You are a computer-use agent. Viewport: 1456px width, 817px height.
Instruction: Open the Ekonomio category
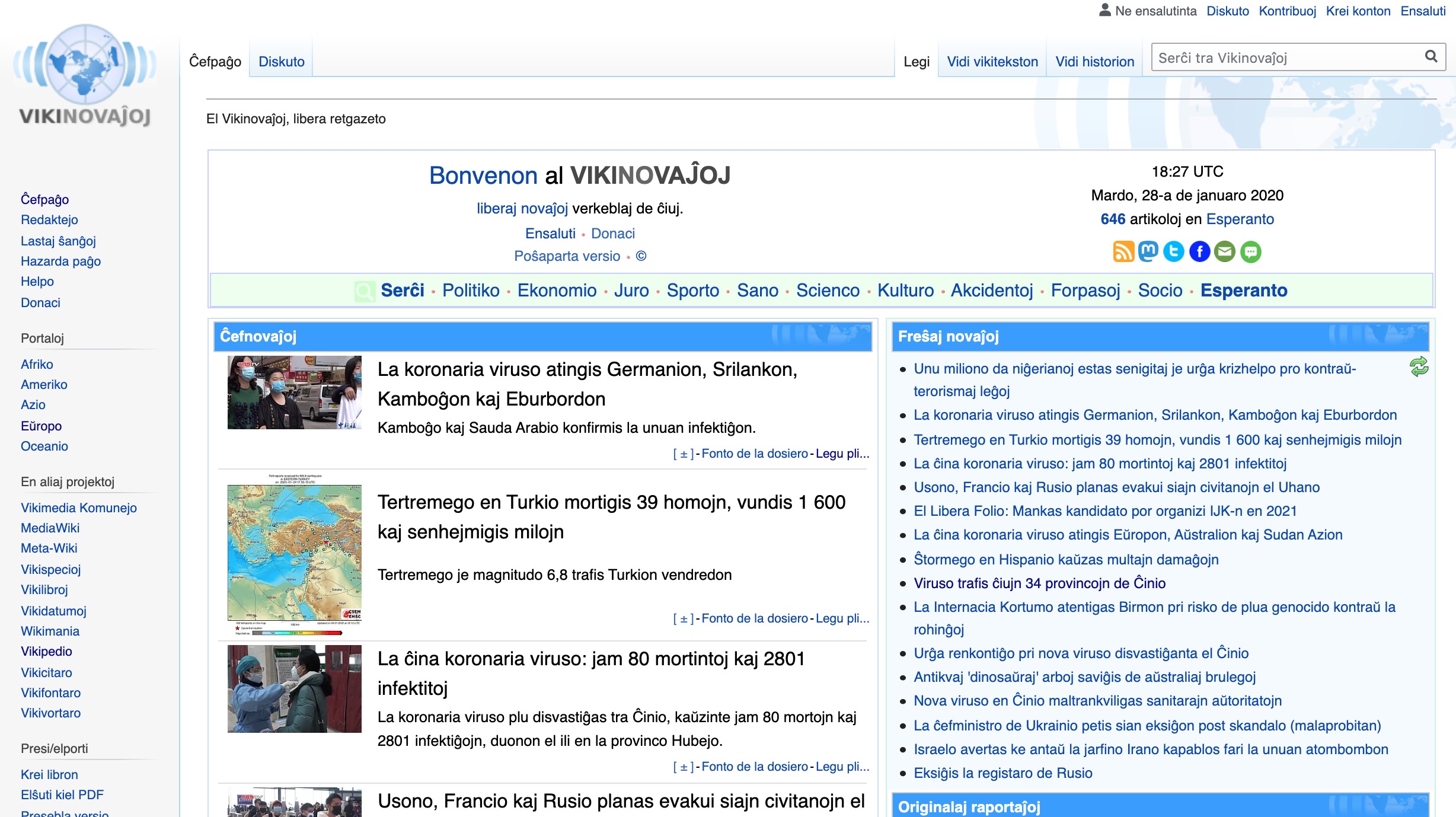pyautogui.click(x=557, y=291)
